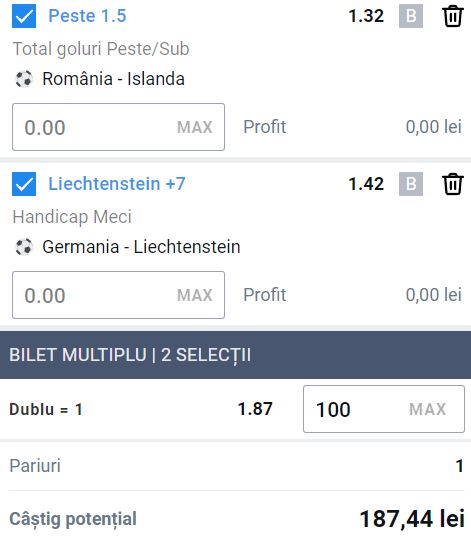
Task: Select the Dublu = 1 bet row
Action: 235,409
